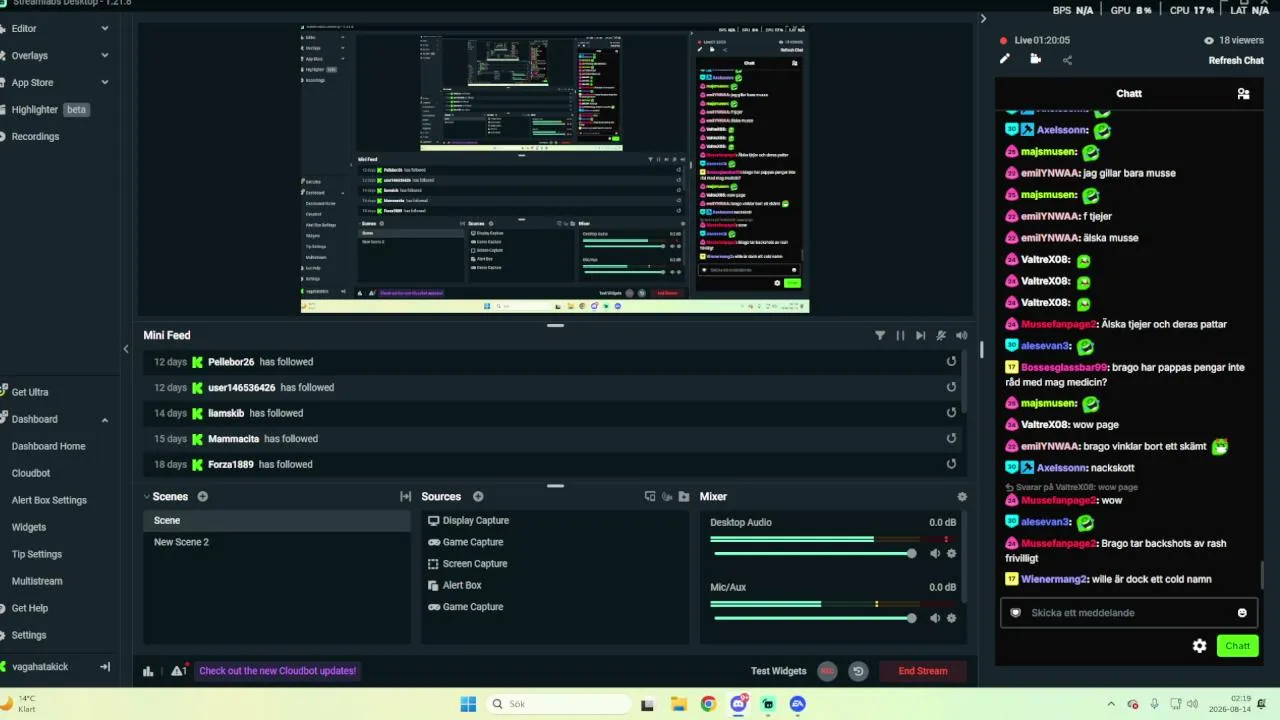Filter events in the Mini Feed
The height and width of the screenshot is (720, 1280).
pyautogui.click(x=880, y=336)
